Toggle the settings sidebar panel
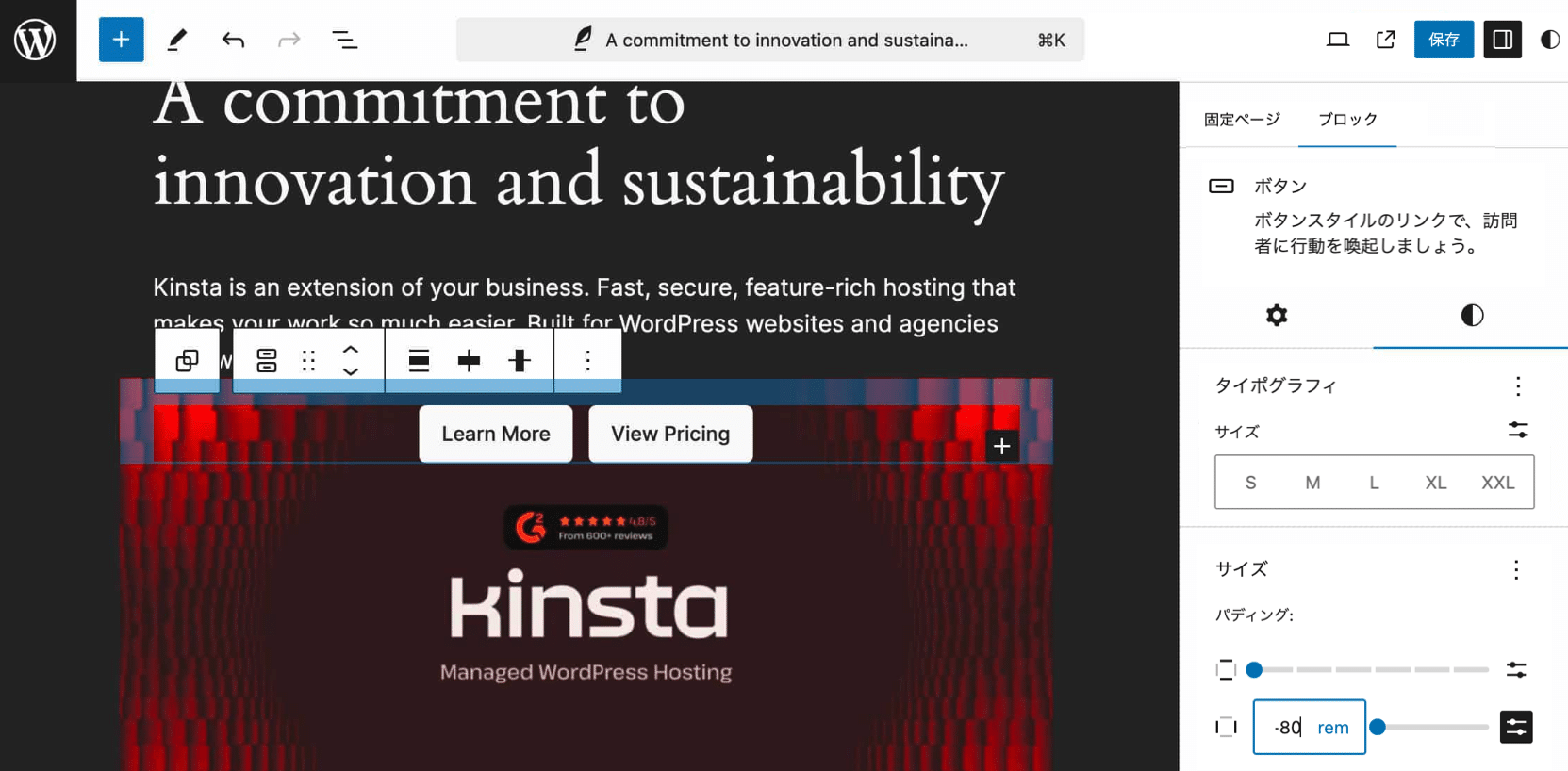The height and width of the screenshot is (771, 1568). [1502, 40]
